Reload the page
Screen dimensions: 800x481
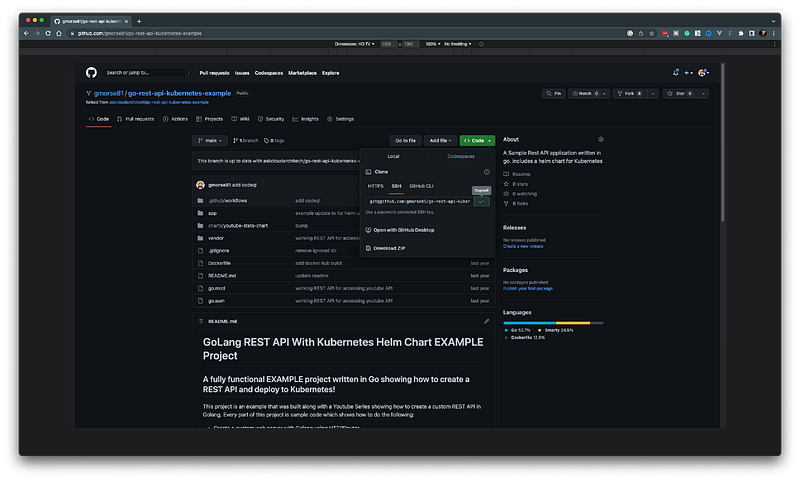[48, 33]
